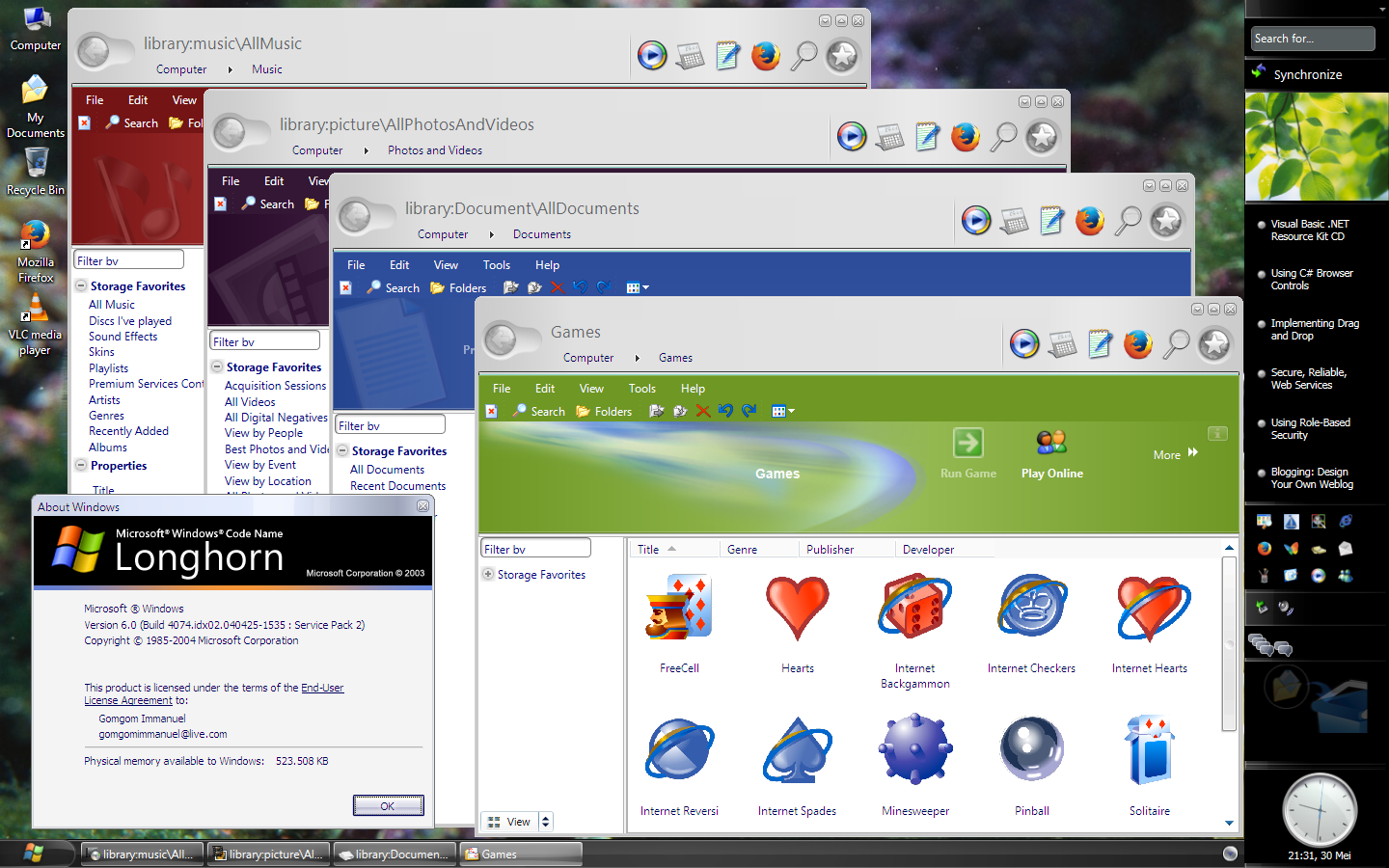Open Help menu in Documents window
The image size is (1389, 868).
coord(547,265)
